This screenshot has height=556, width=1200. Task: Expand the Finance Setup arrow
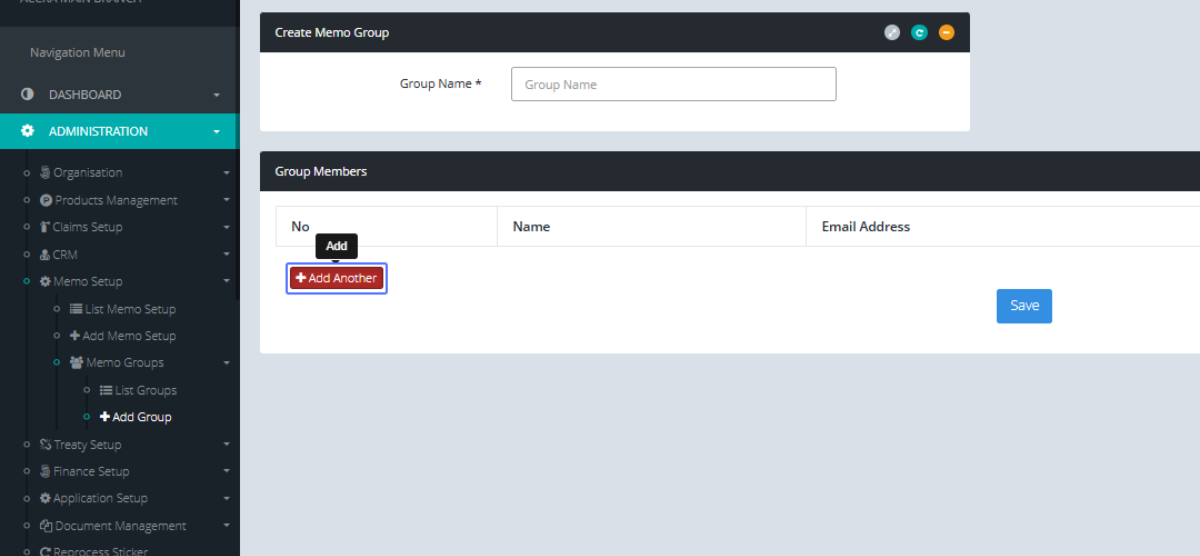(x=226, y=472)
